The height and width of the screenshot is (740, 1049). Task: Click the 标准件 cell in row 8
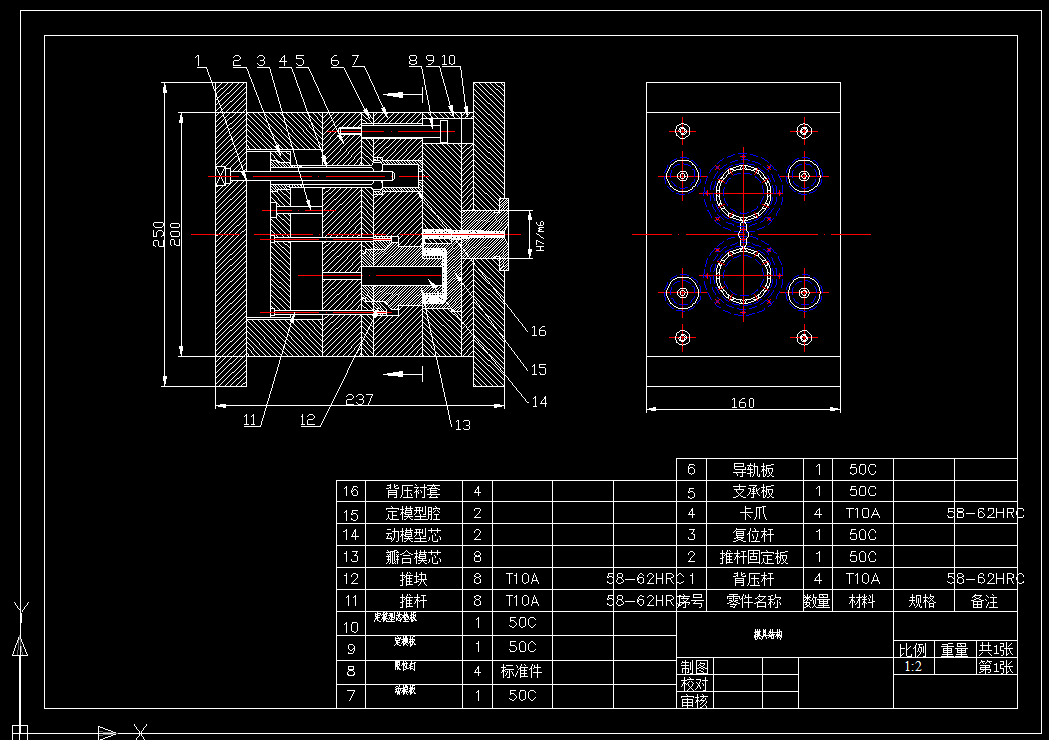(522, 671)
